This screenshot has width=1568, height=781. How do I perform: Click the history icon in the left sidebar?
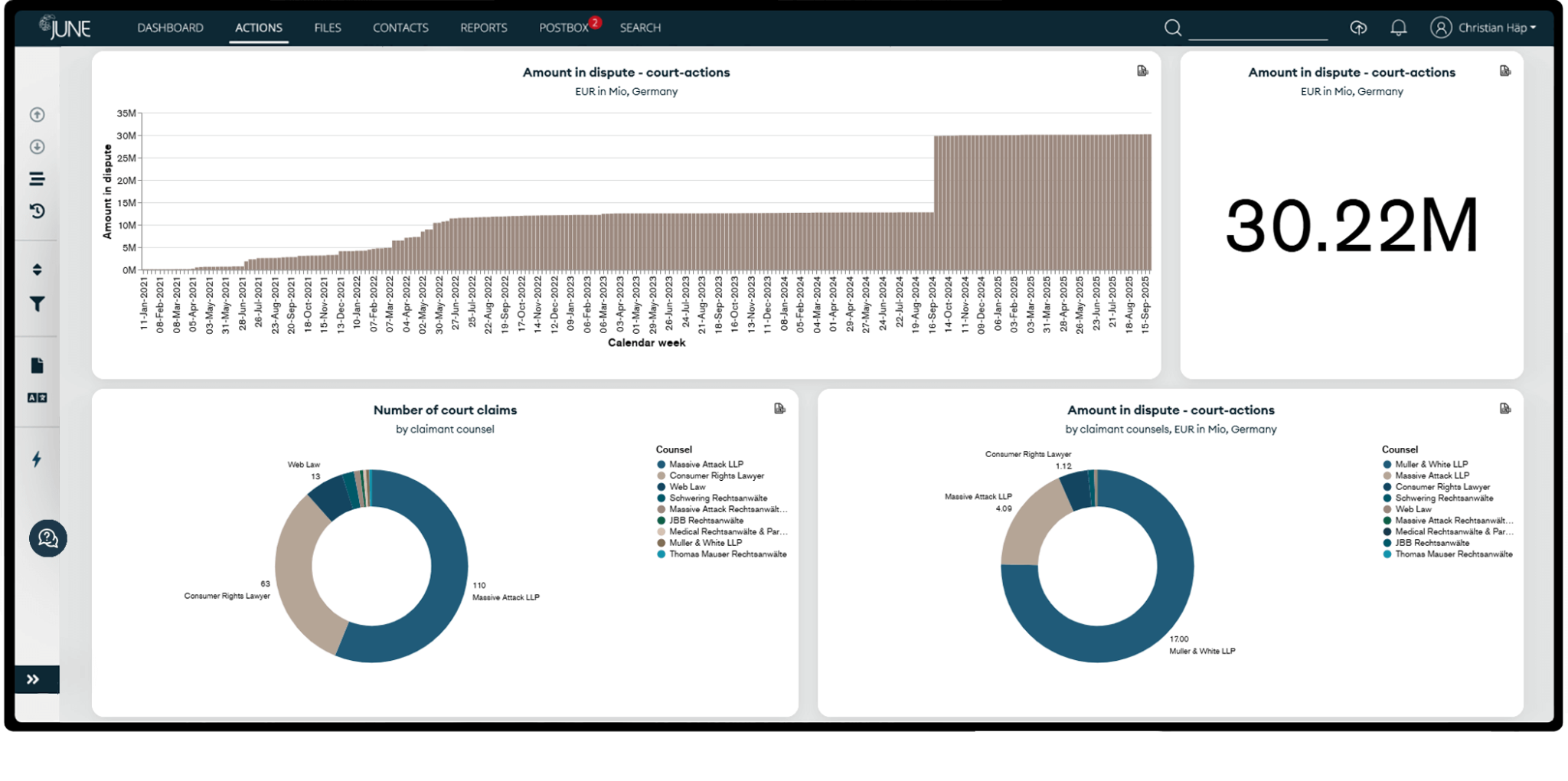coord(36,211)
